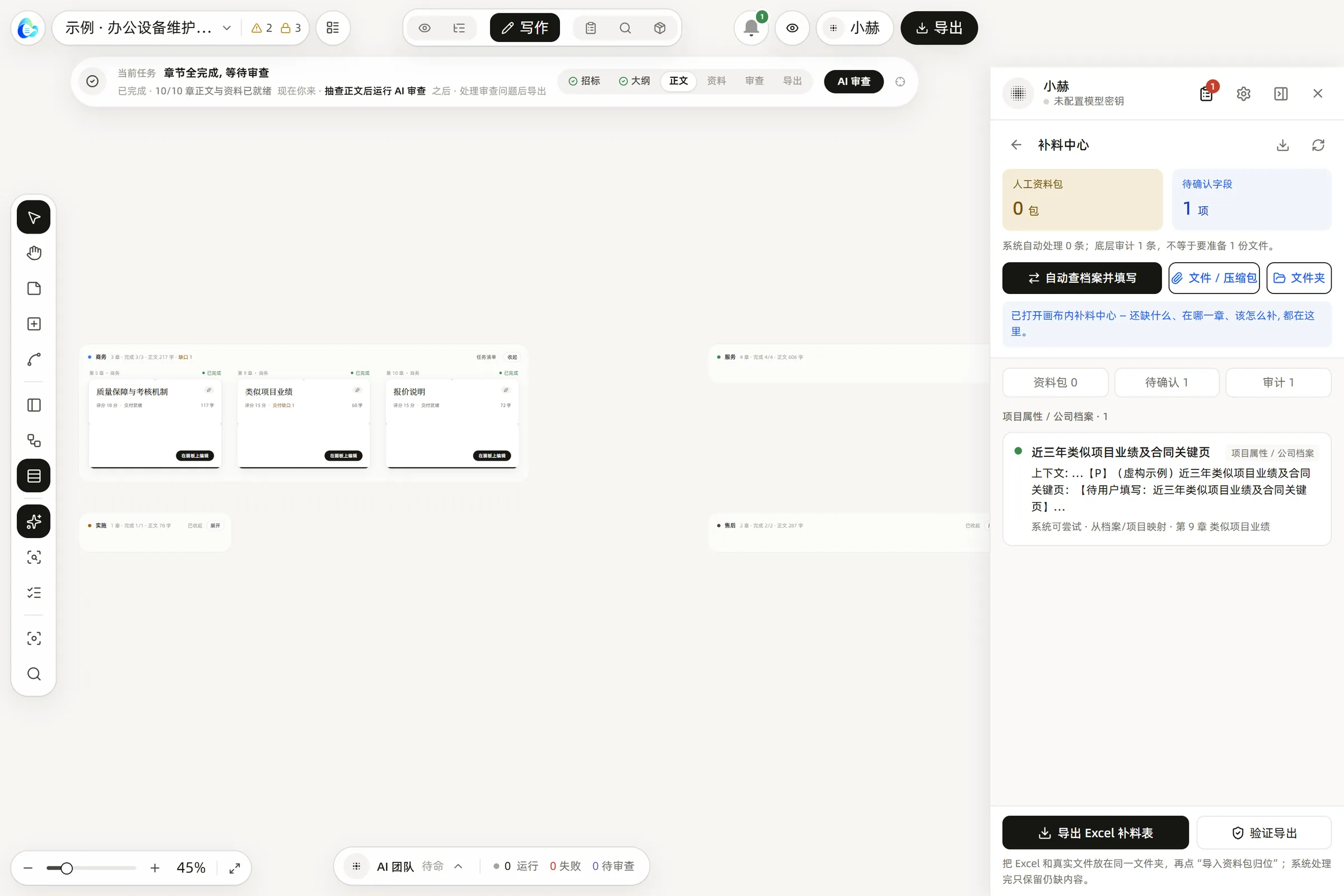
Task: Select the 资料 stage step
Action: [x=716, y=81]
